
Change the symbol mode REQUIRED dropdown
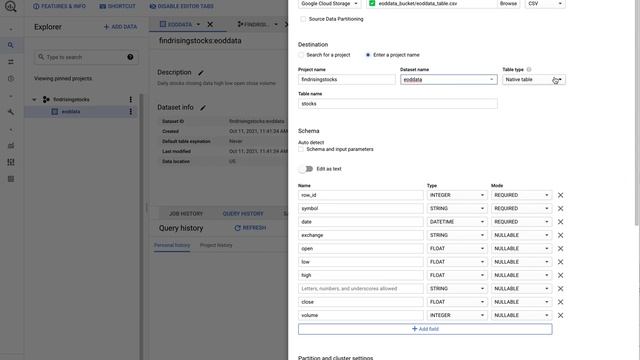coord(521,209)
